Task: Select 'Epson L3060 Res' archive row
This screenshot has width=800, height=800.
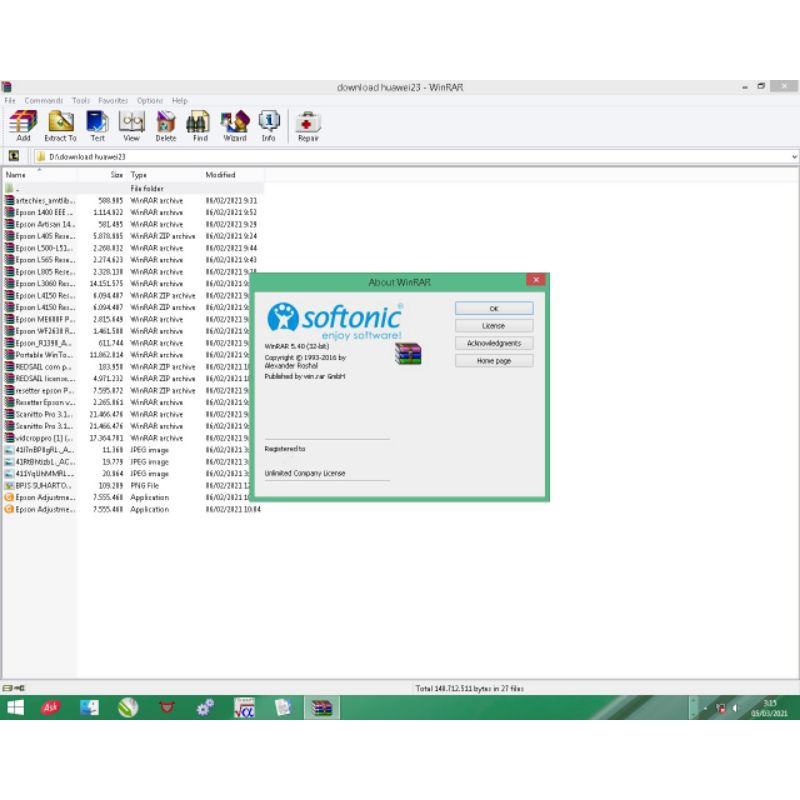Action: [x=127, y=283]
